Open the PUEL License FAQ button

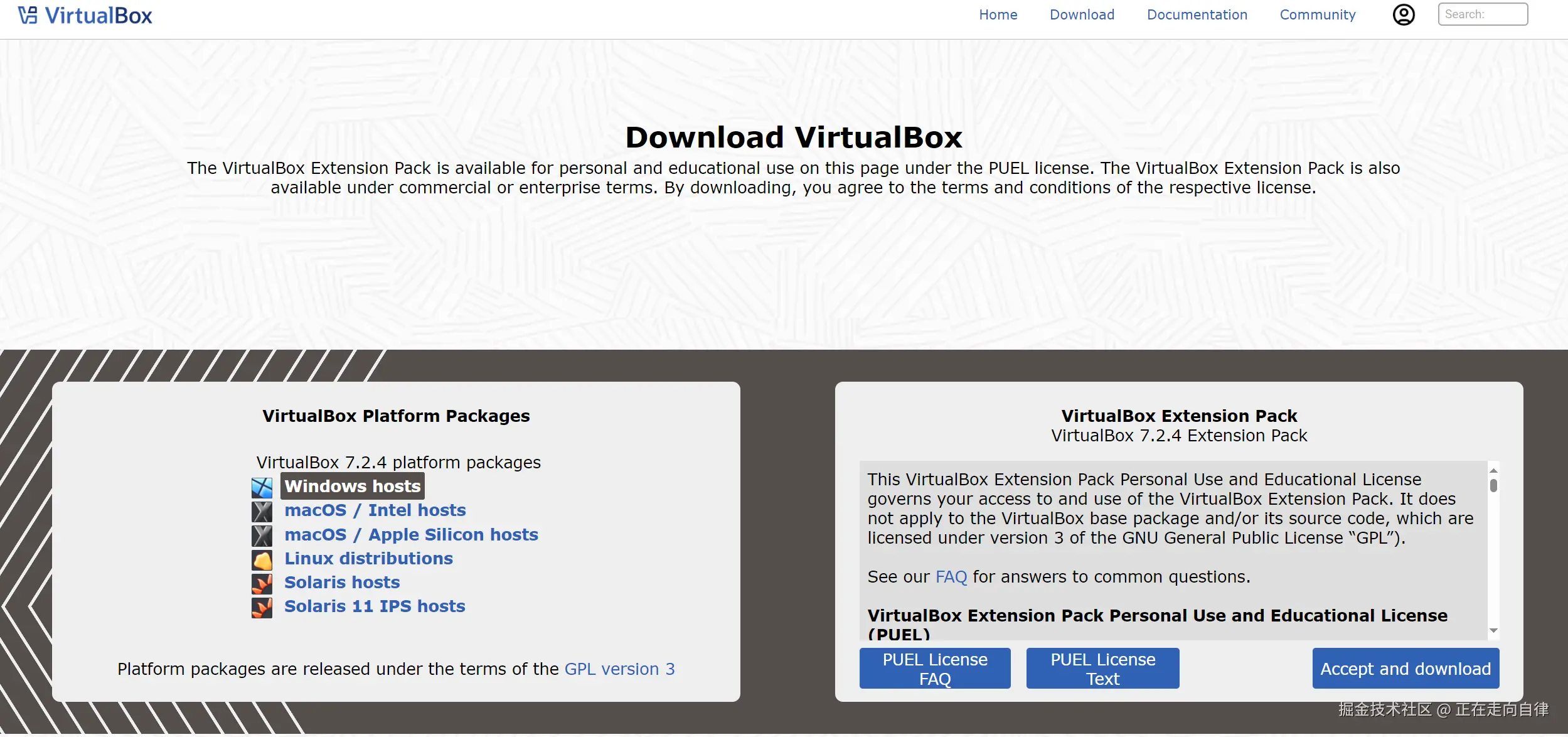tap(934, 669)
